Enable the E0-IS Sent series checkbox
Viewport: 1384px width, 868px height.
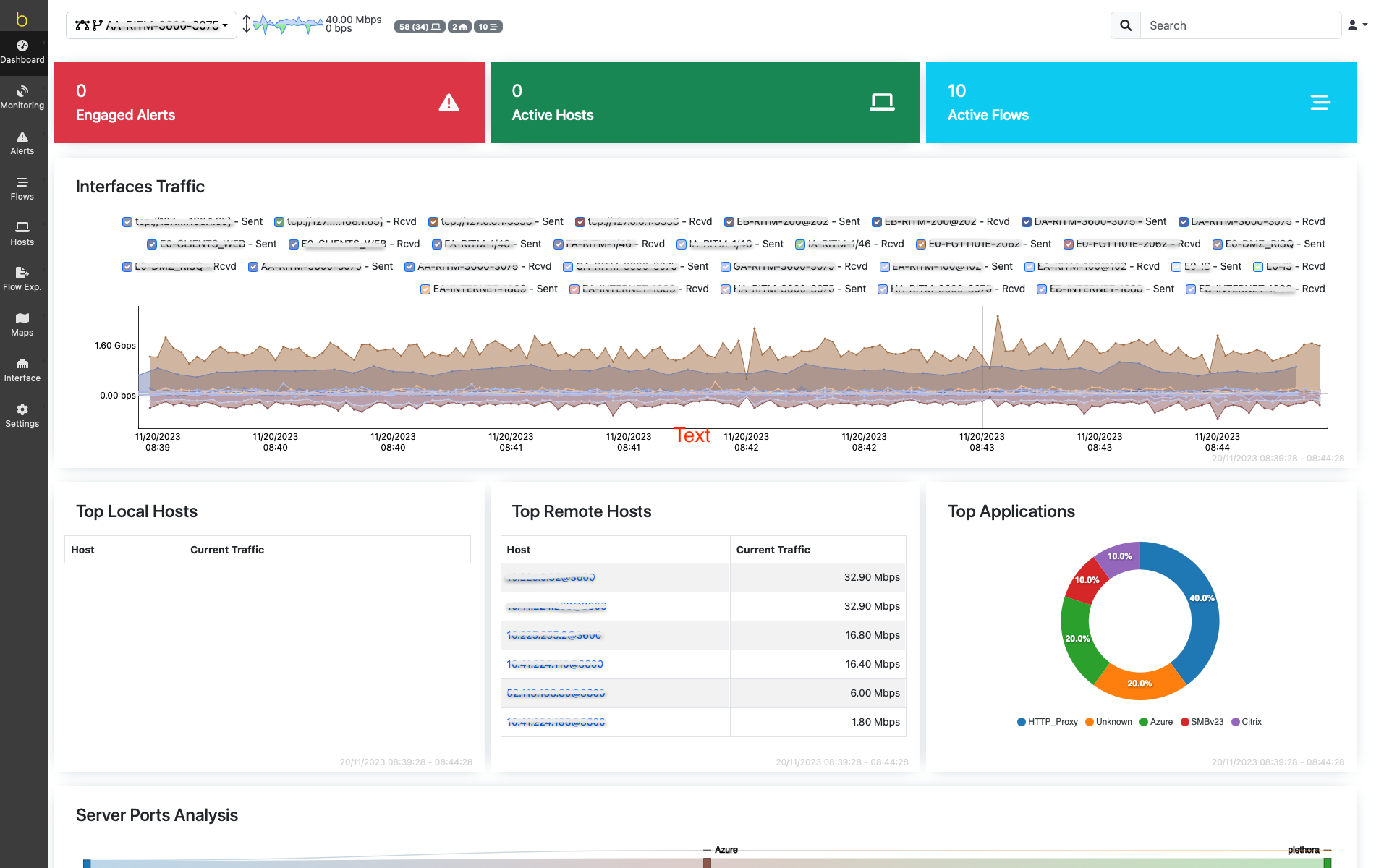(1176, 267)
